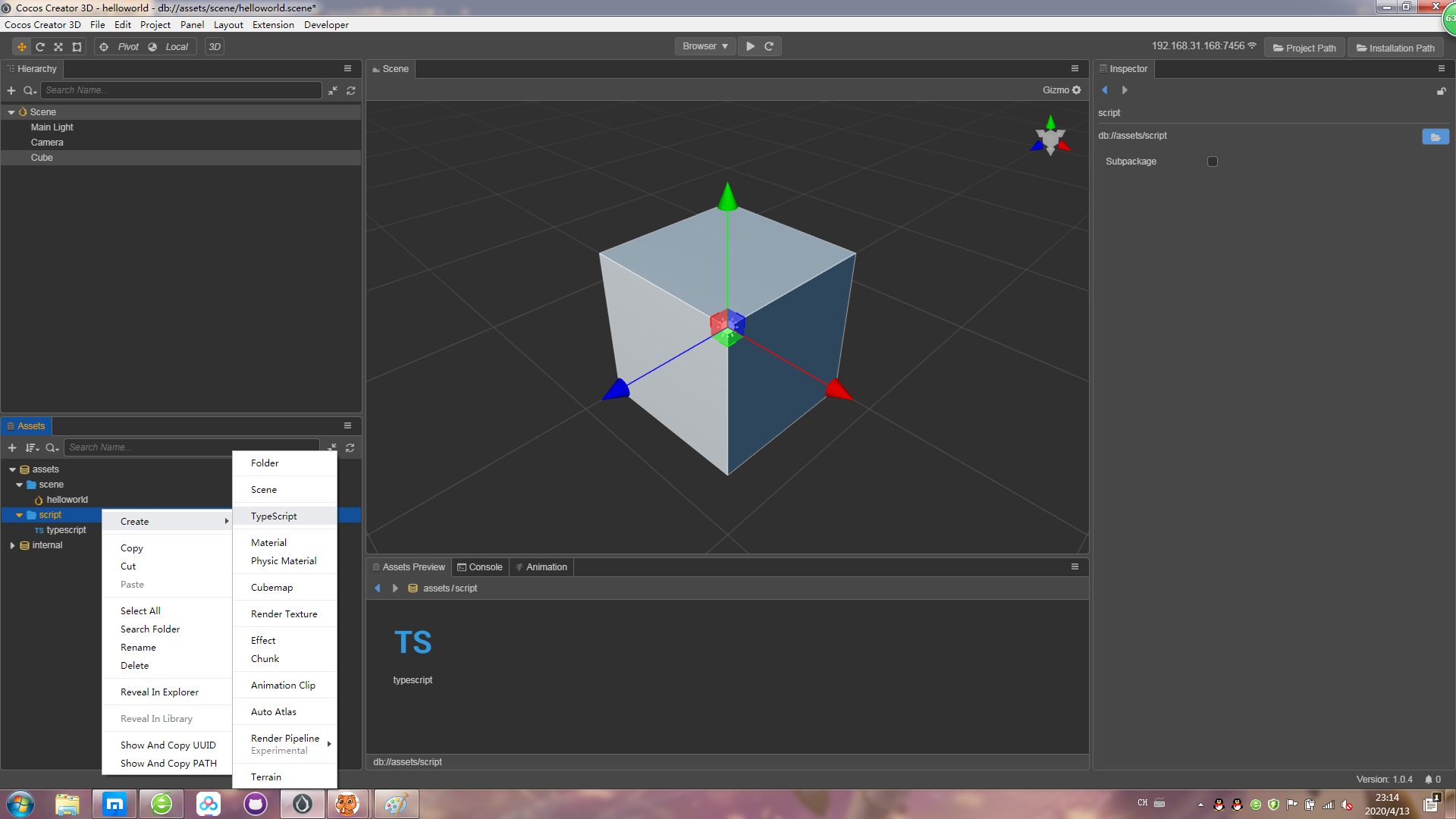
Task: Select the rotate transform tool
Action: click(40, 47)
